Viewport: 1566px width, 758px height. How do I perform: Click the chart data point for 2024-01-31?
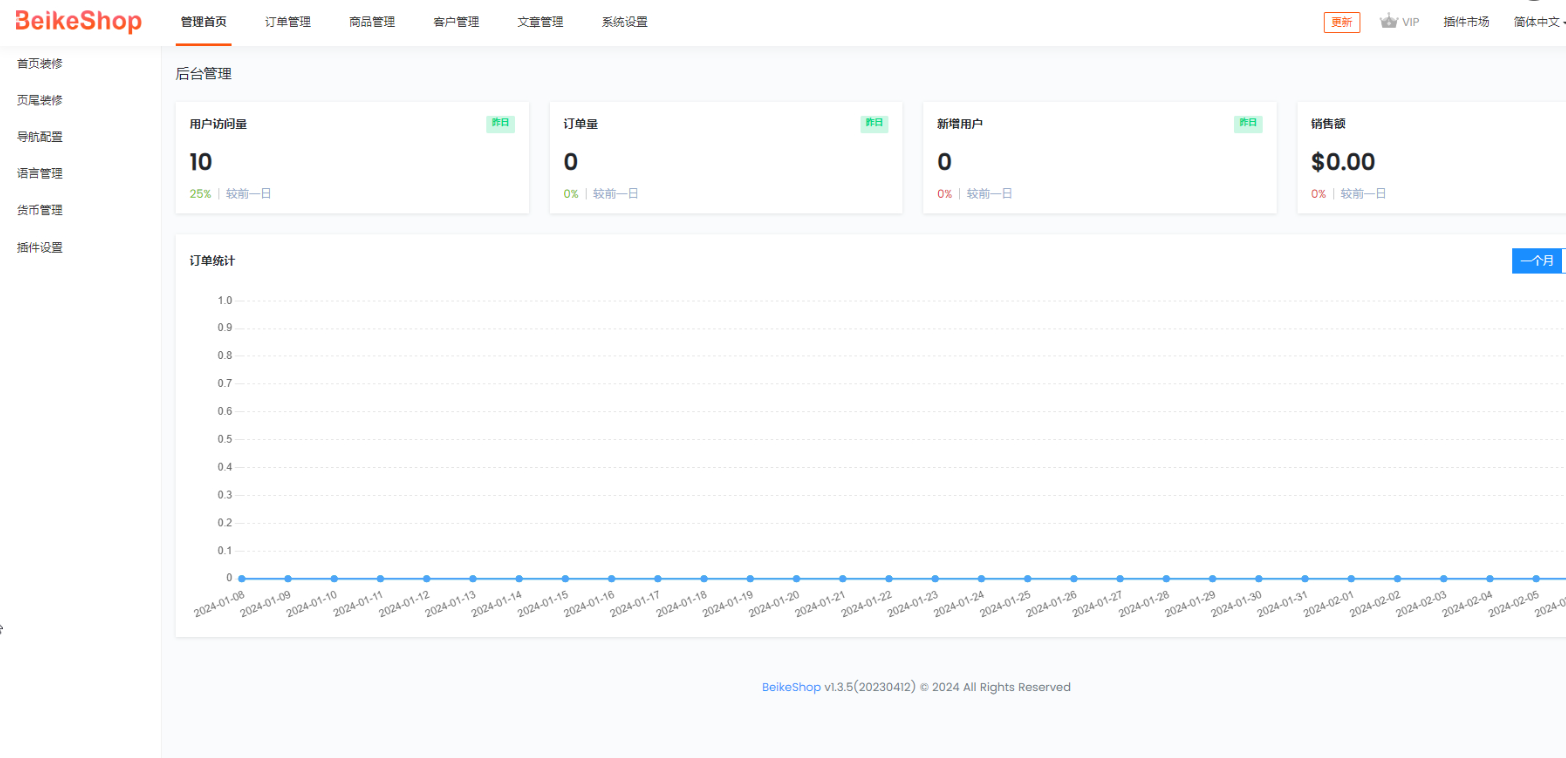point(1305,578)
